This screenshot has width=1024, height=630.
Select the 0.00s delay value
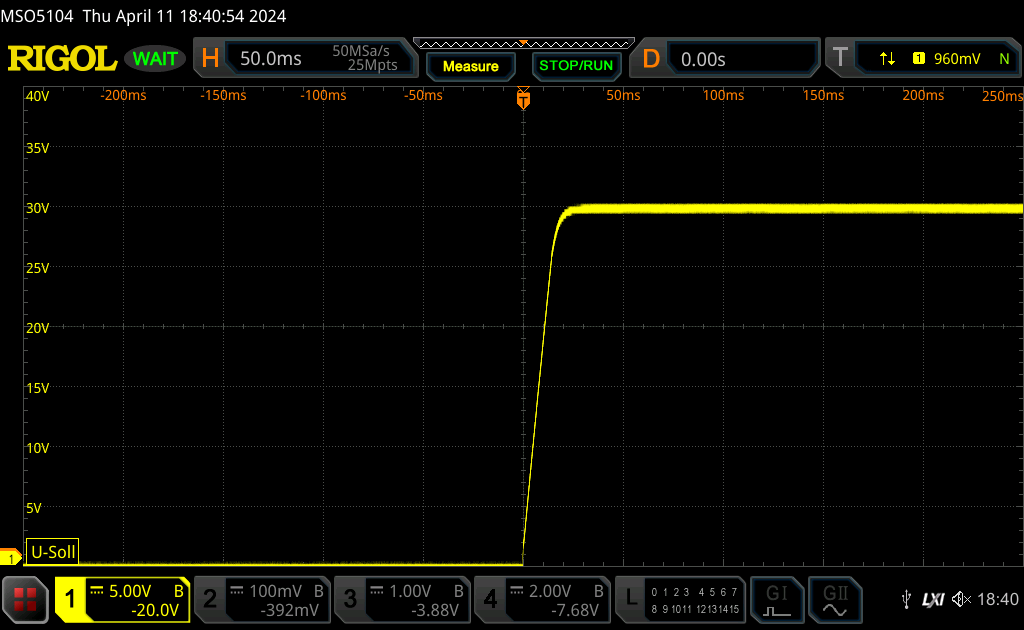[x=703, y=59]
